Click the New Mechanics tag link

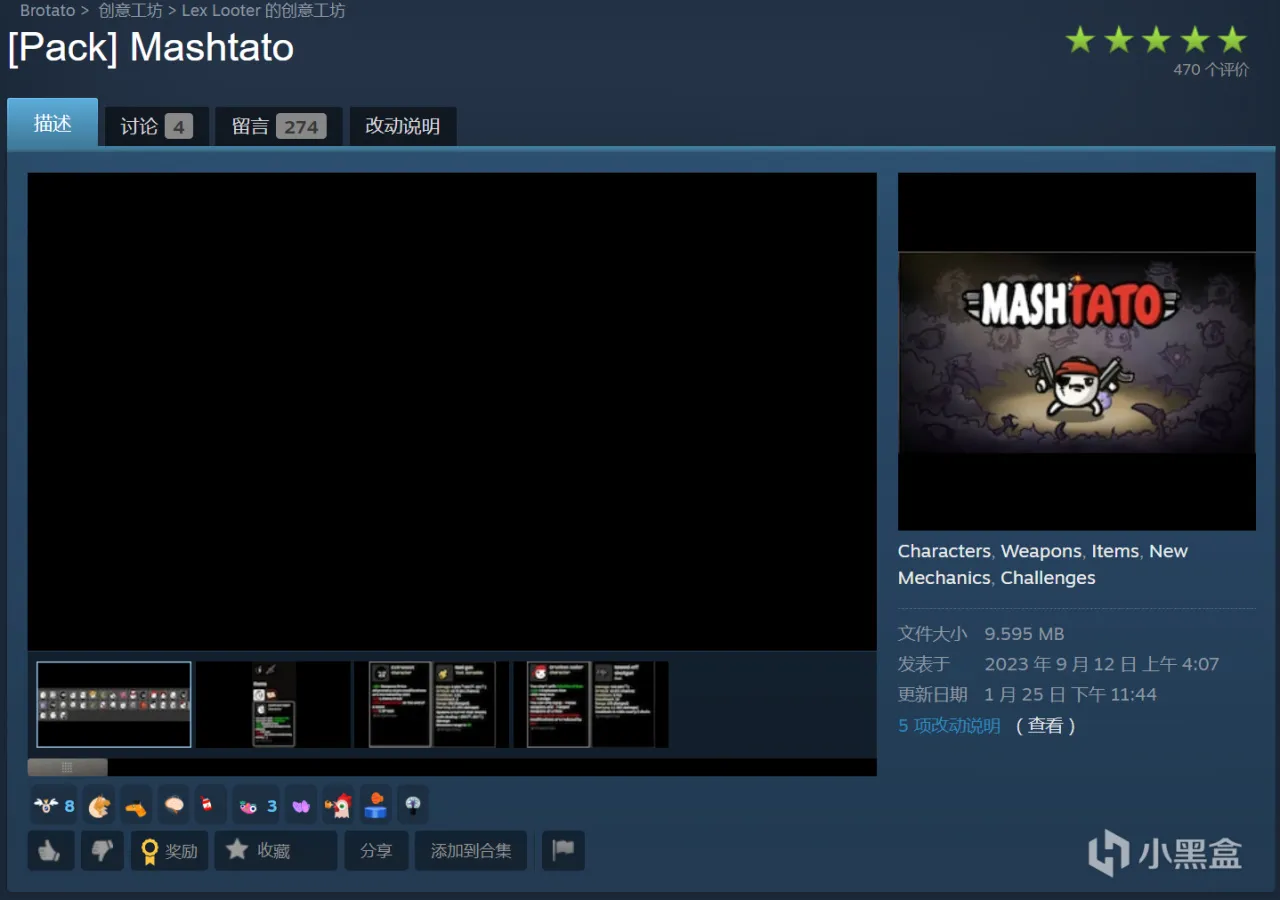pos(1043,564)
